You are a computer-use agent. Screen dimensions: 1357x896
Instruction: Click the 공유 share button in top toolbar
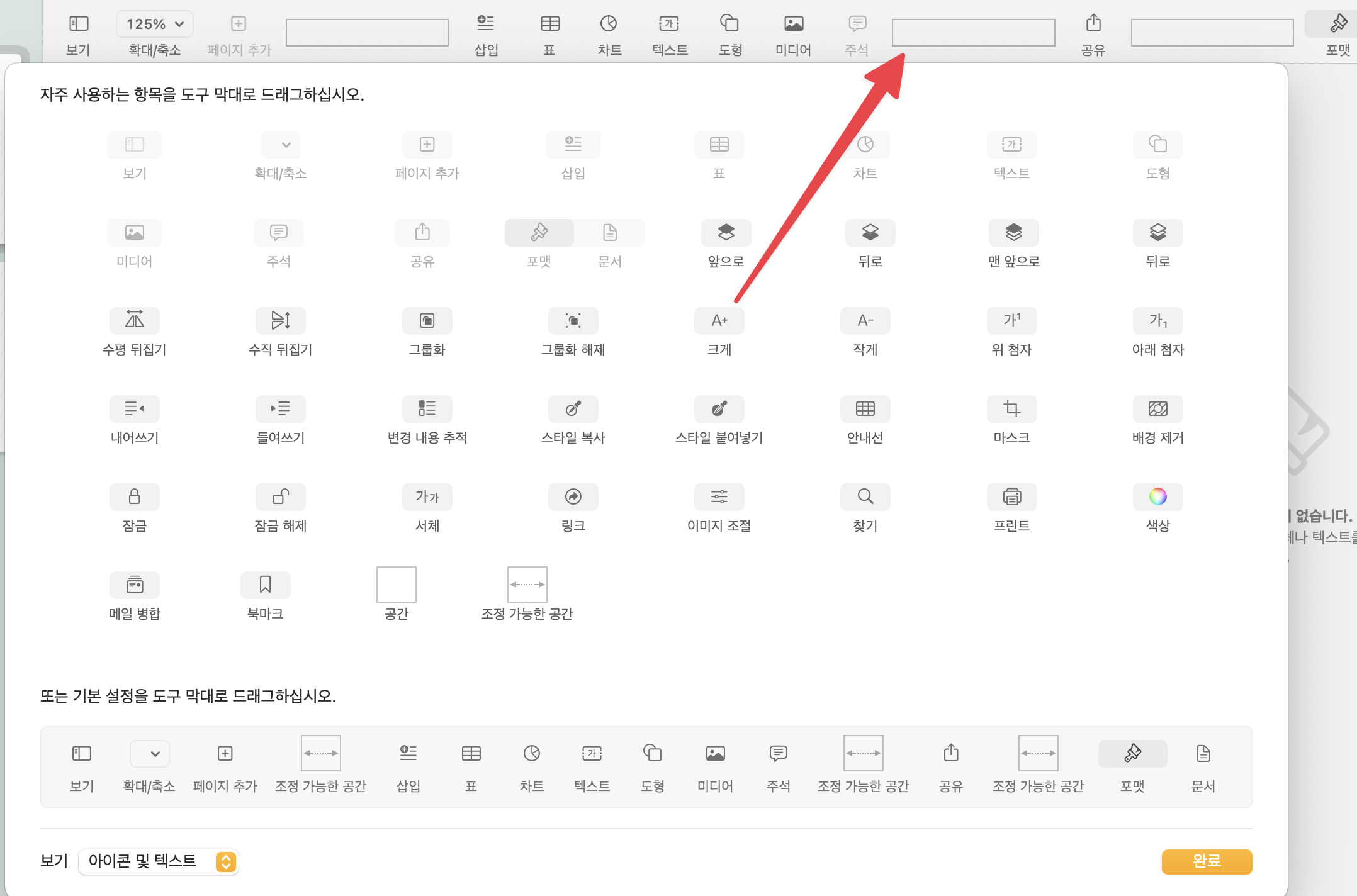(1093, 24)
